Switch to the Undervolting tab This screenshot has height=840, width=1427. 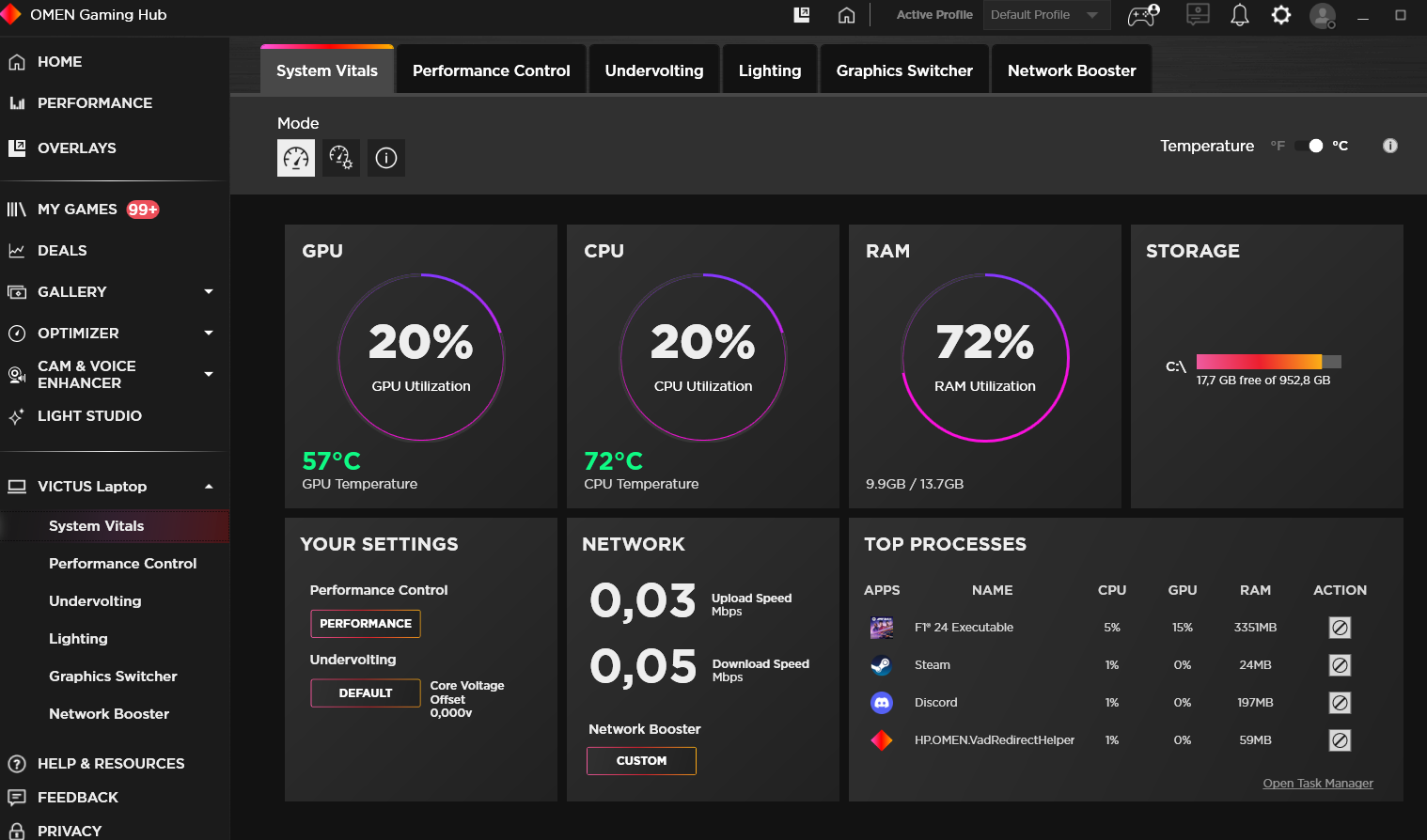click(654, 70)
